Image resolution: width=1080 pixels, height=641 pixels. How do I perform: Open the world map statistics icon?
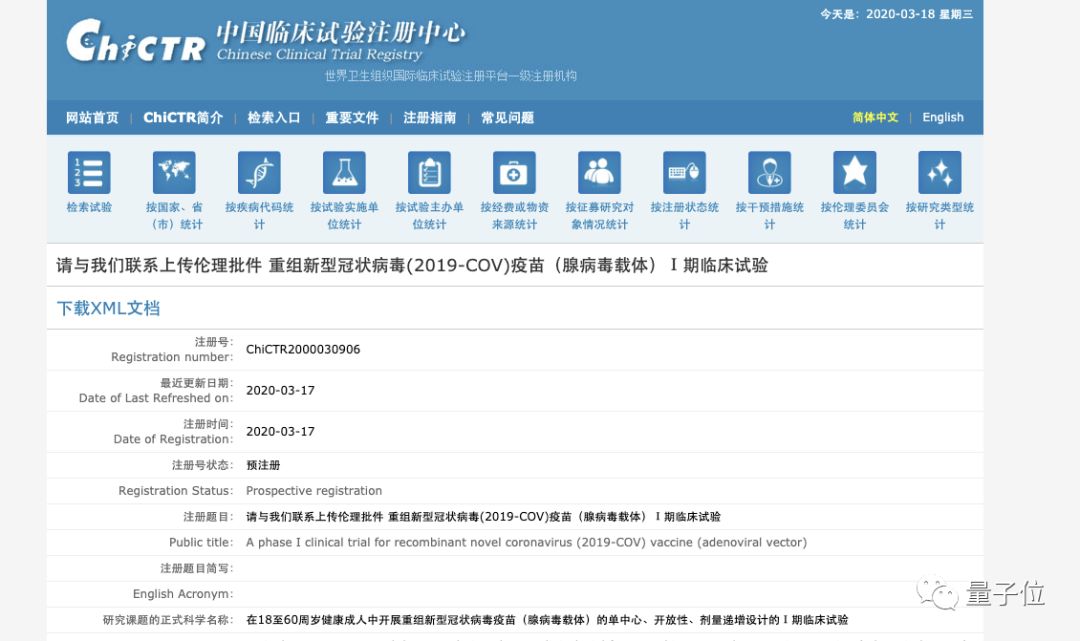pos(174,173)
